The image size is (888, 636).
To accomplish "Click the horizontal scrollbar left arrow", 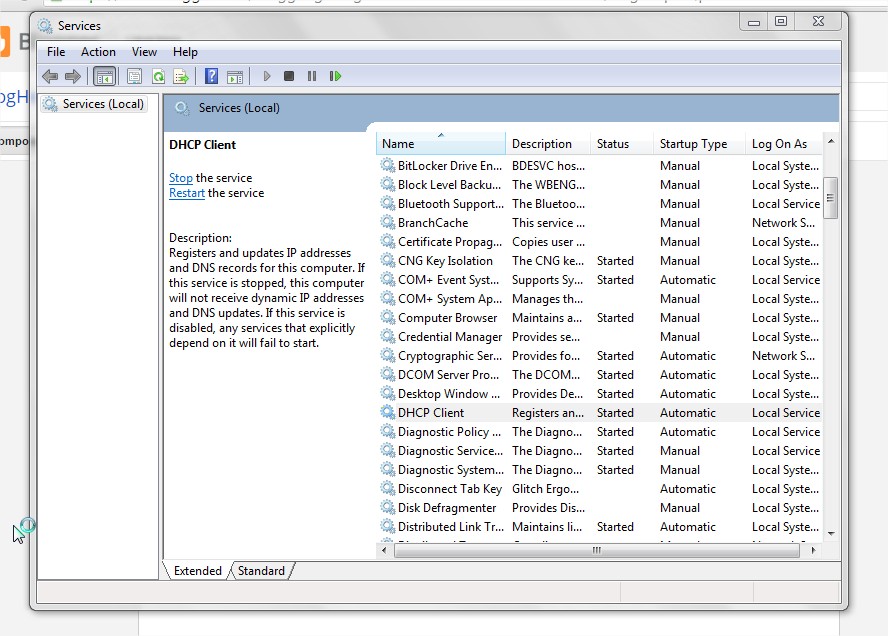I will click(x=384, y=550).
